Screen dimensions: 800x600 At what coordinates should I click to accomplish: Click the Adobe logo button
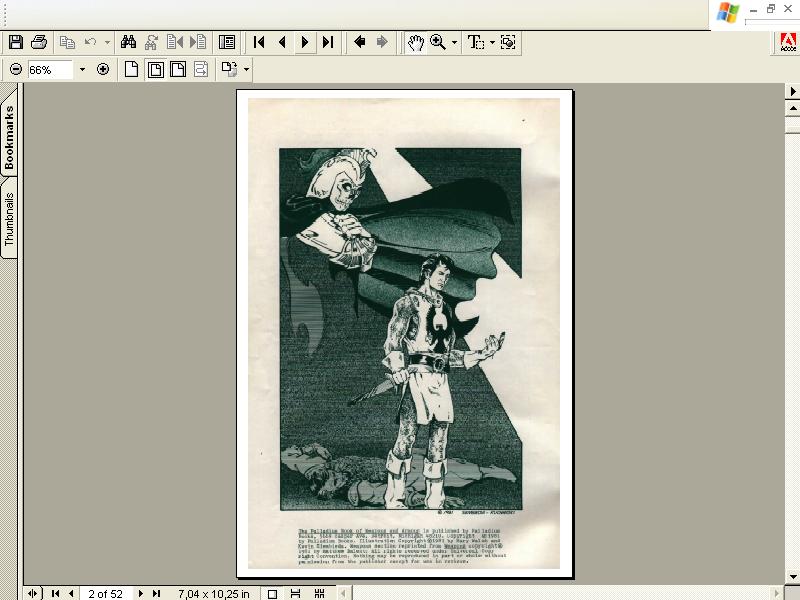(x=788, y=42)
